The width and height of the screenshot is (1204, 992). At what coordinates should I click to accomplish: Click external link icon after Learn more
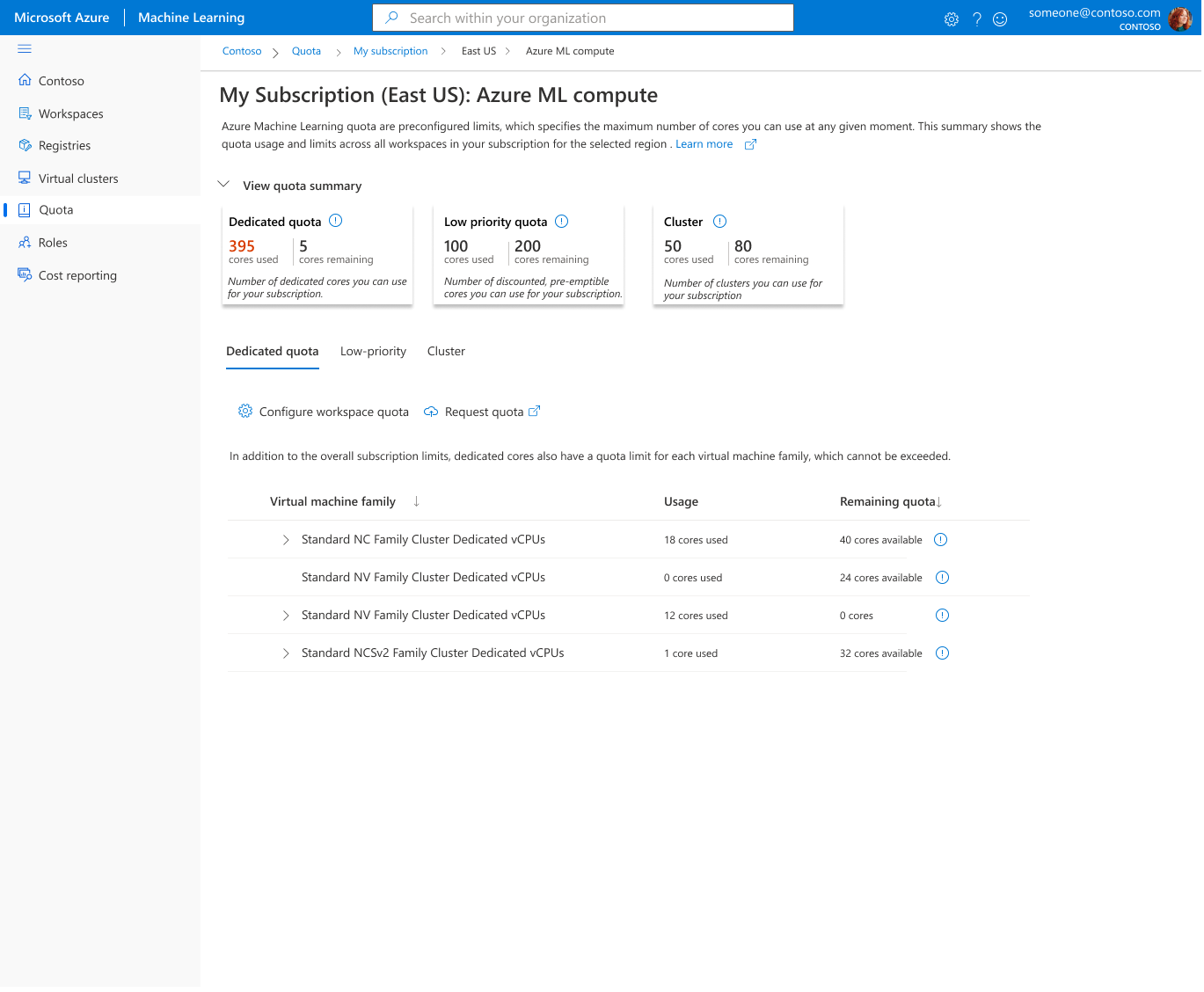[750, 144]
